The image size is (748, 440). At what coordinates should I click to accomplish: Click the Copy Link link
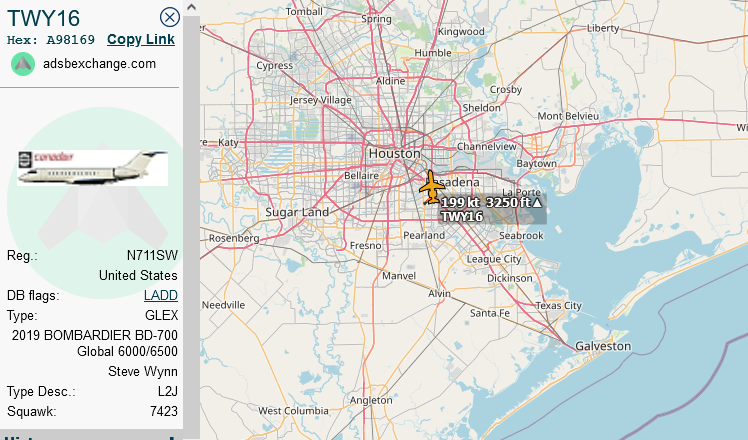pos(141,40)
